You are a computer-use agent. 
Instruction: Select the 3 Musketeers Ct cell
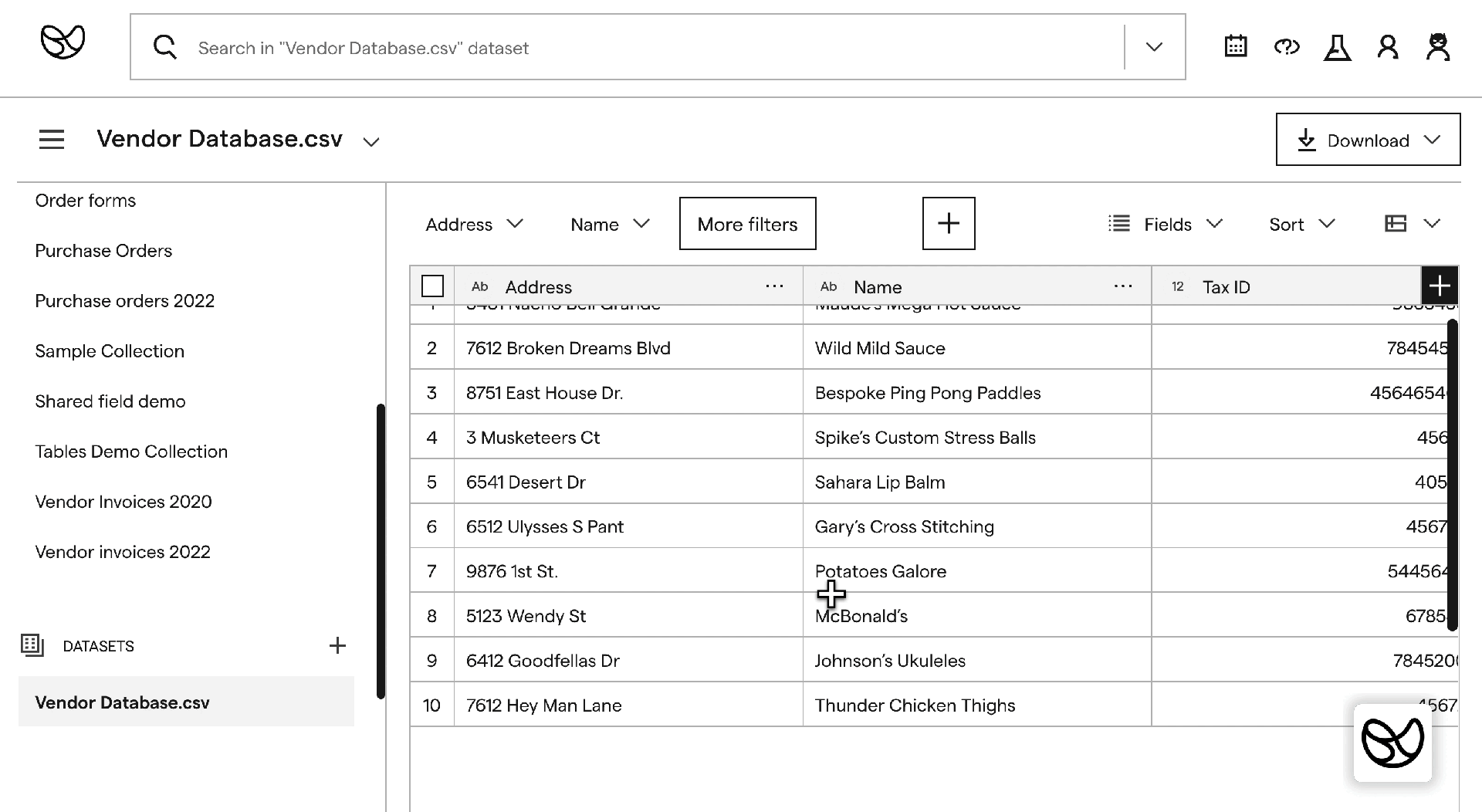coord(628,437)
